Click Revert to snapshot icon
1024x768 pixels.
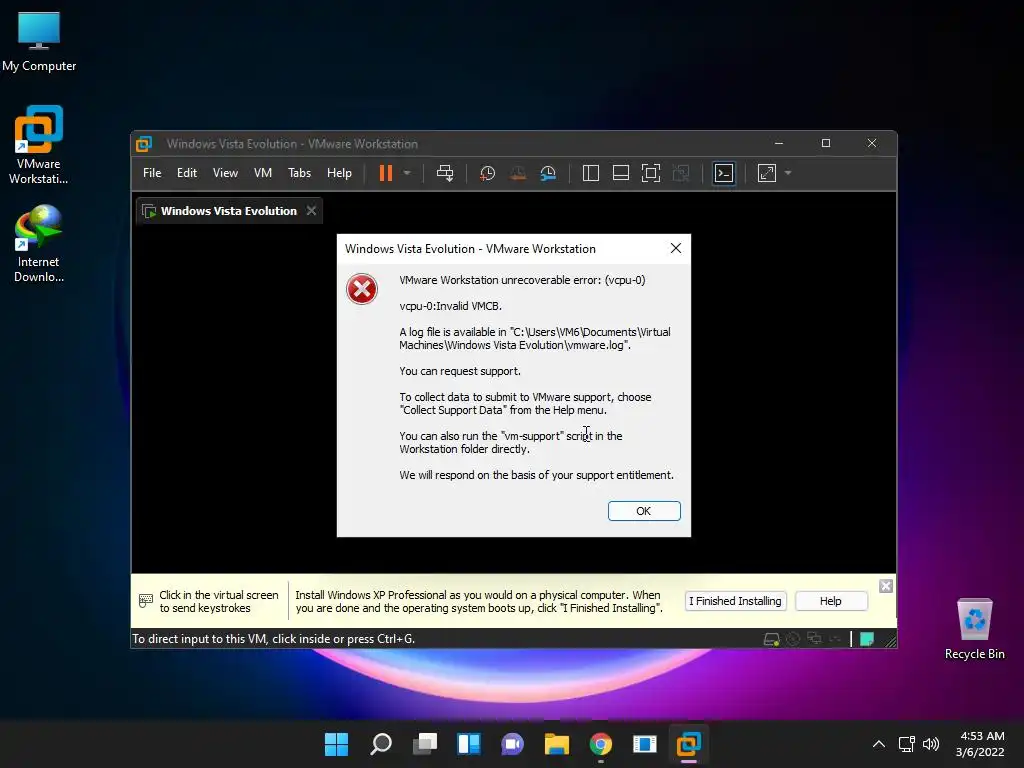click(x=518, y=173)
